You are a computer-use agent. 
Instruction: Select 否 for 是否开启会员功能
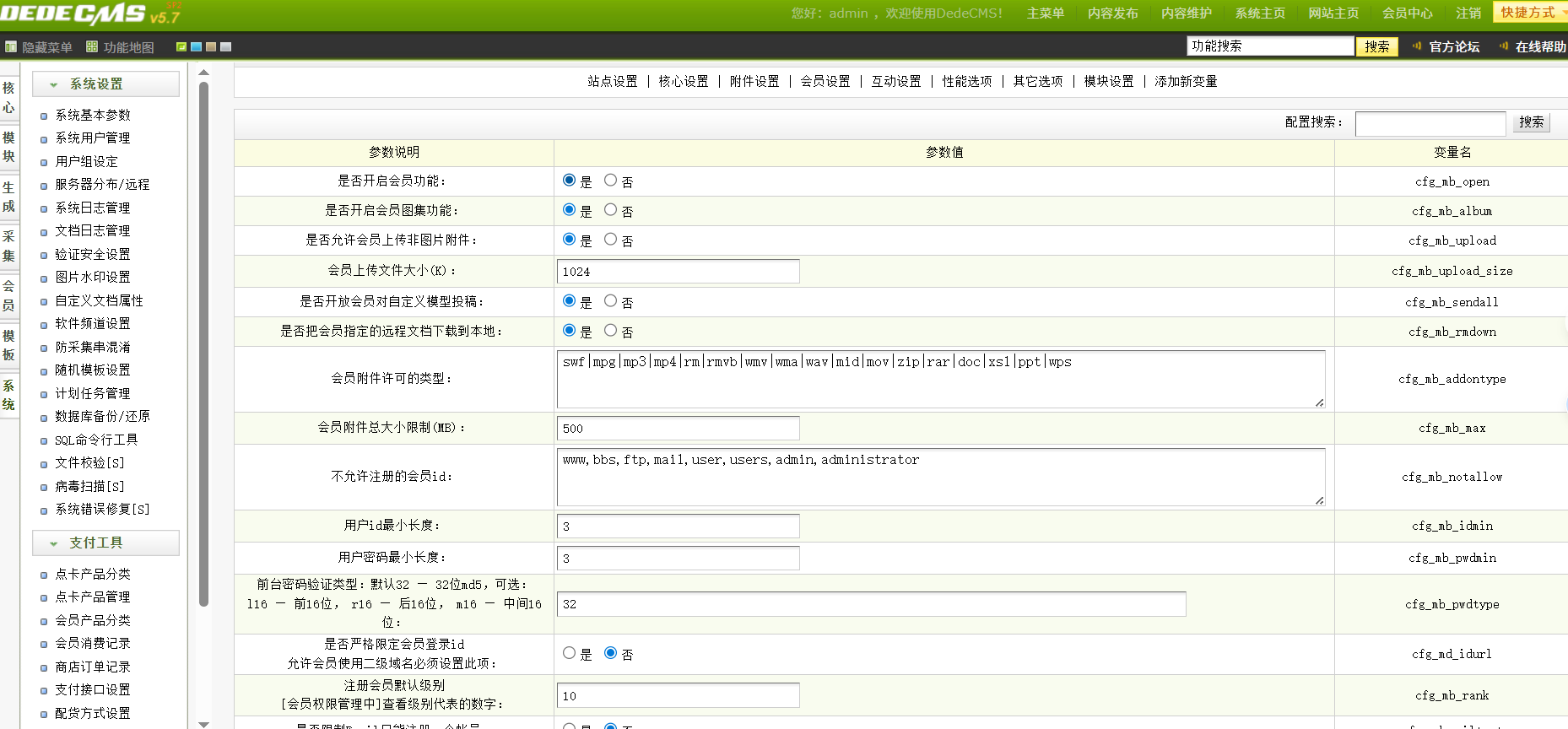tap(610, 181)
